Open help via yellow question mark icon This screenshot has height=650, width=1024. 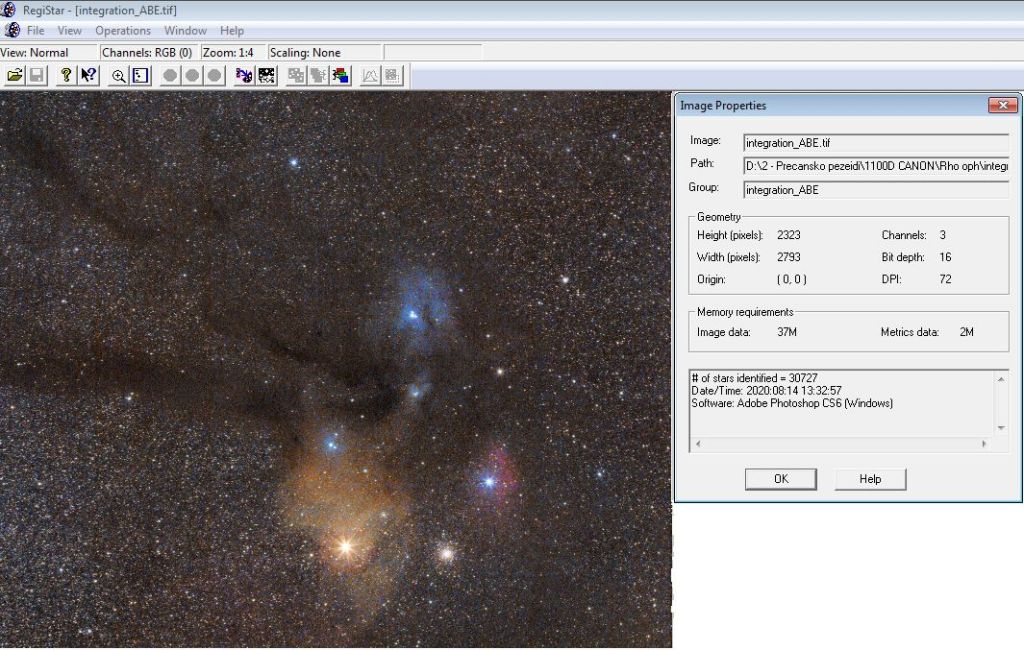66,75
